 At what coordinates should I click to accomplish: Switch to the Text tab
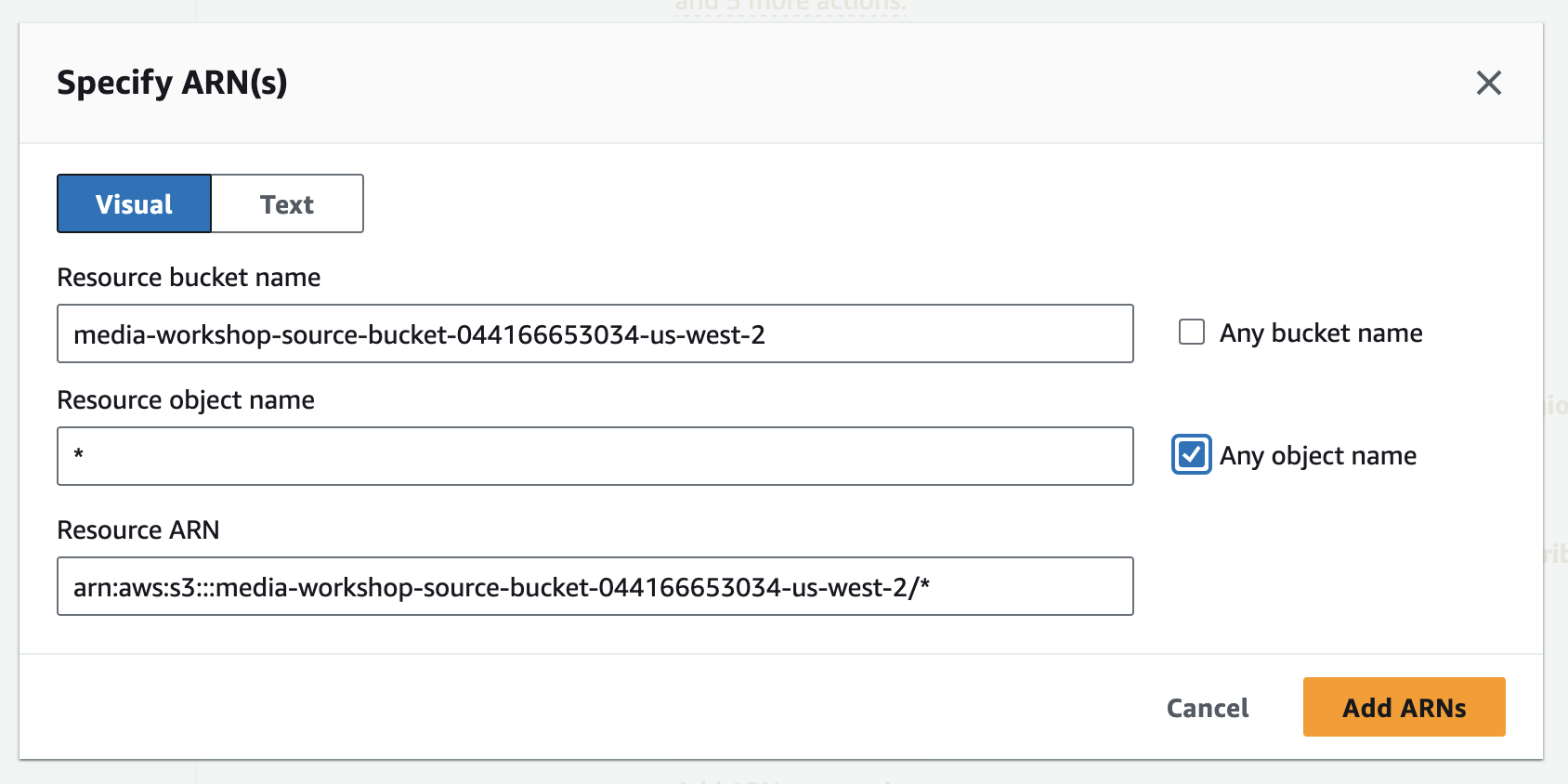click(x=287, y=203)
